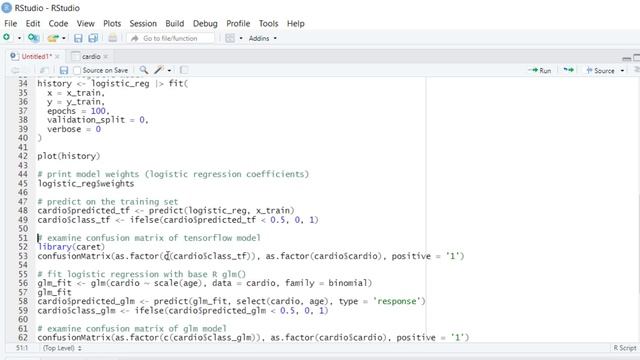Click the Run button

[x=540, y=70]
